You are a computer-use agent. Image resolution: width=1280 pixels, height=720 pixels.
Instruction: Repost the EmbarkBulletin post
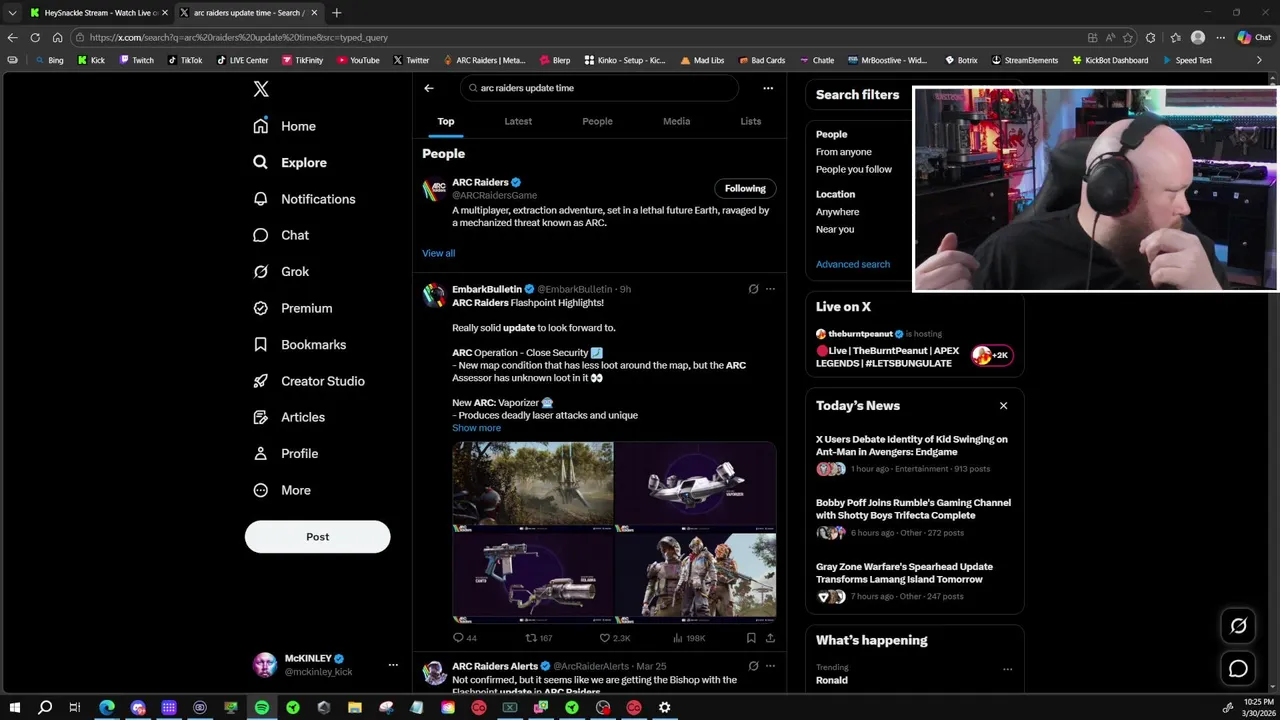[x=539, y=638]
